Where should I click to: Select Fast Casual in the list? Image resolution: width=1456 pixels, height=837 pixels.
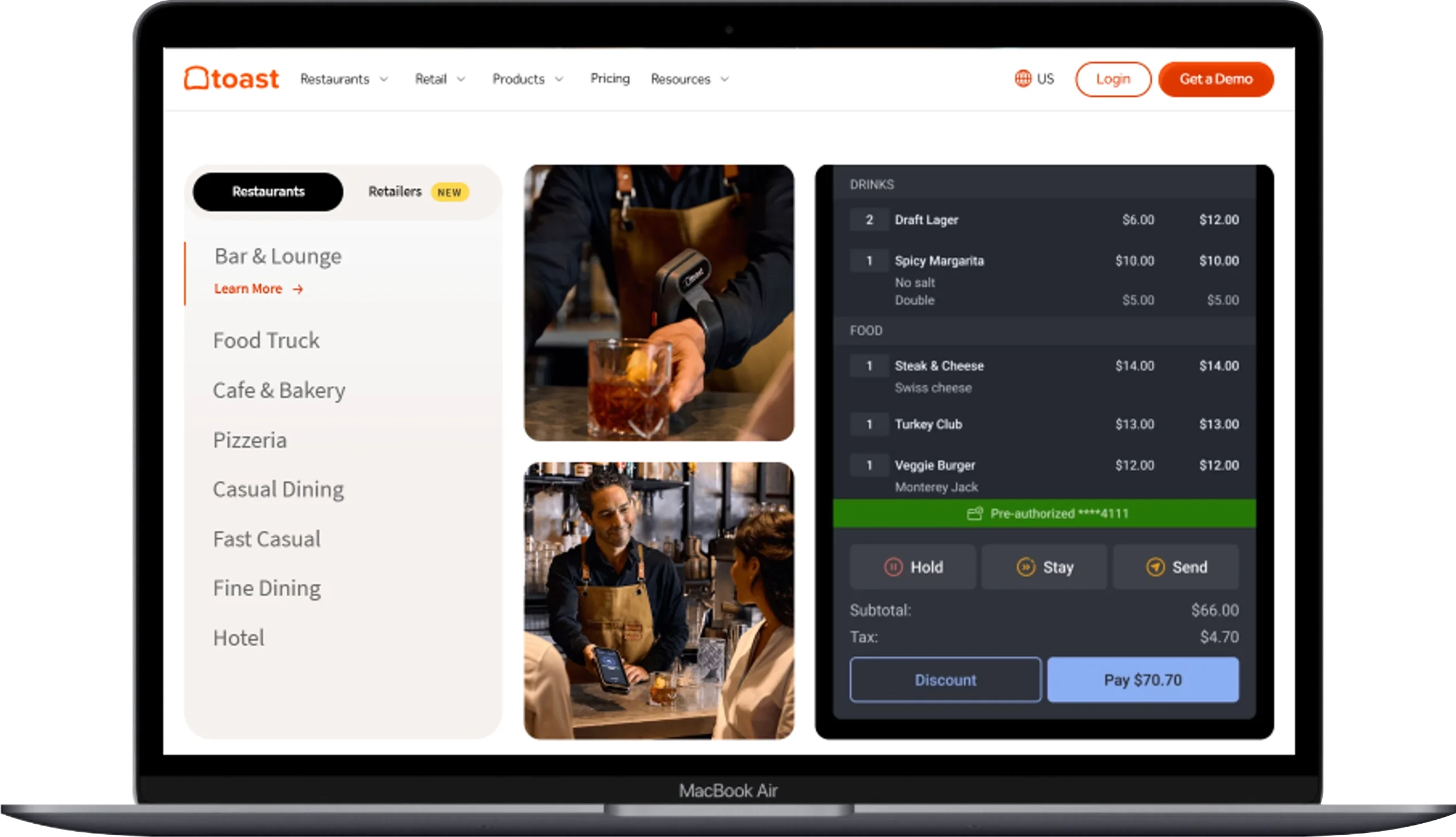pyautogui.click(x=267, y=539)
